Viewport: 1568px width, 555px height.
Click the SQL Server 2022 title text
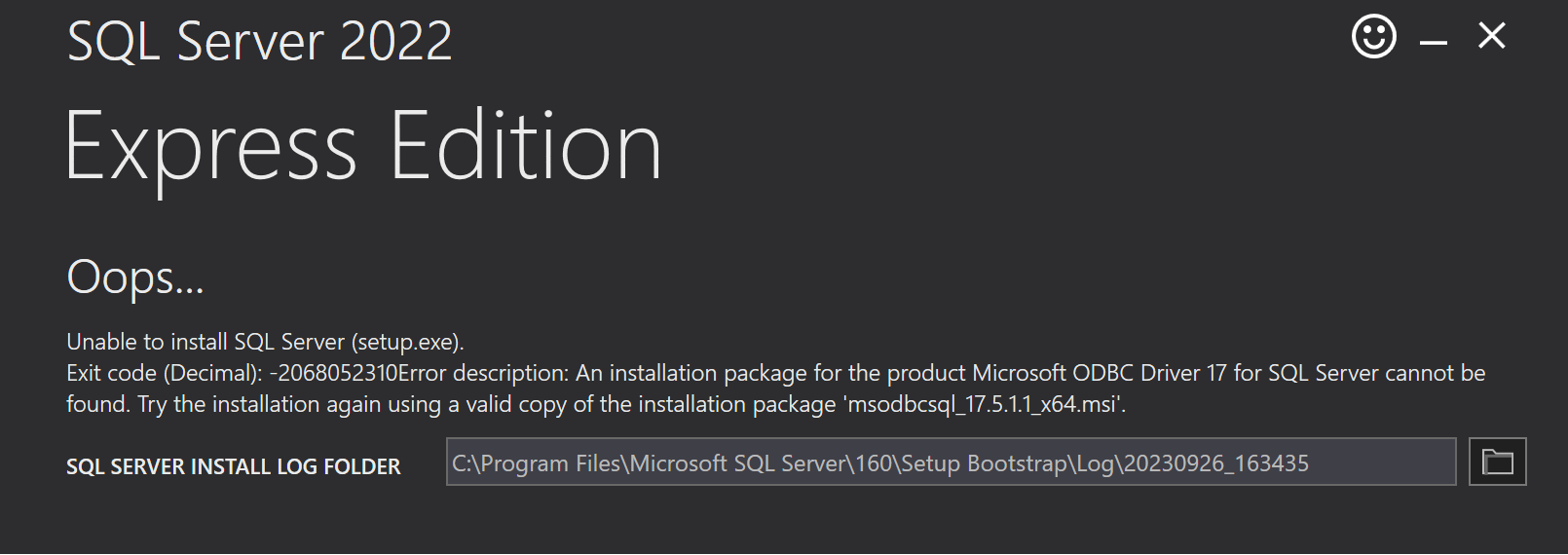coord(259,42)
